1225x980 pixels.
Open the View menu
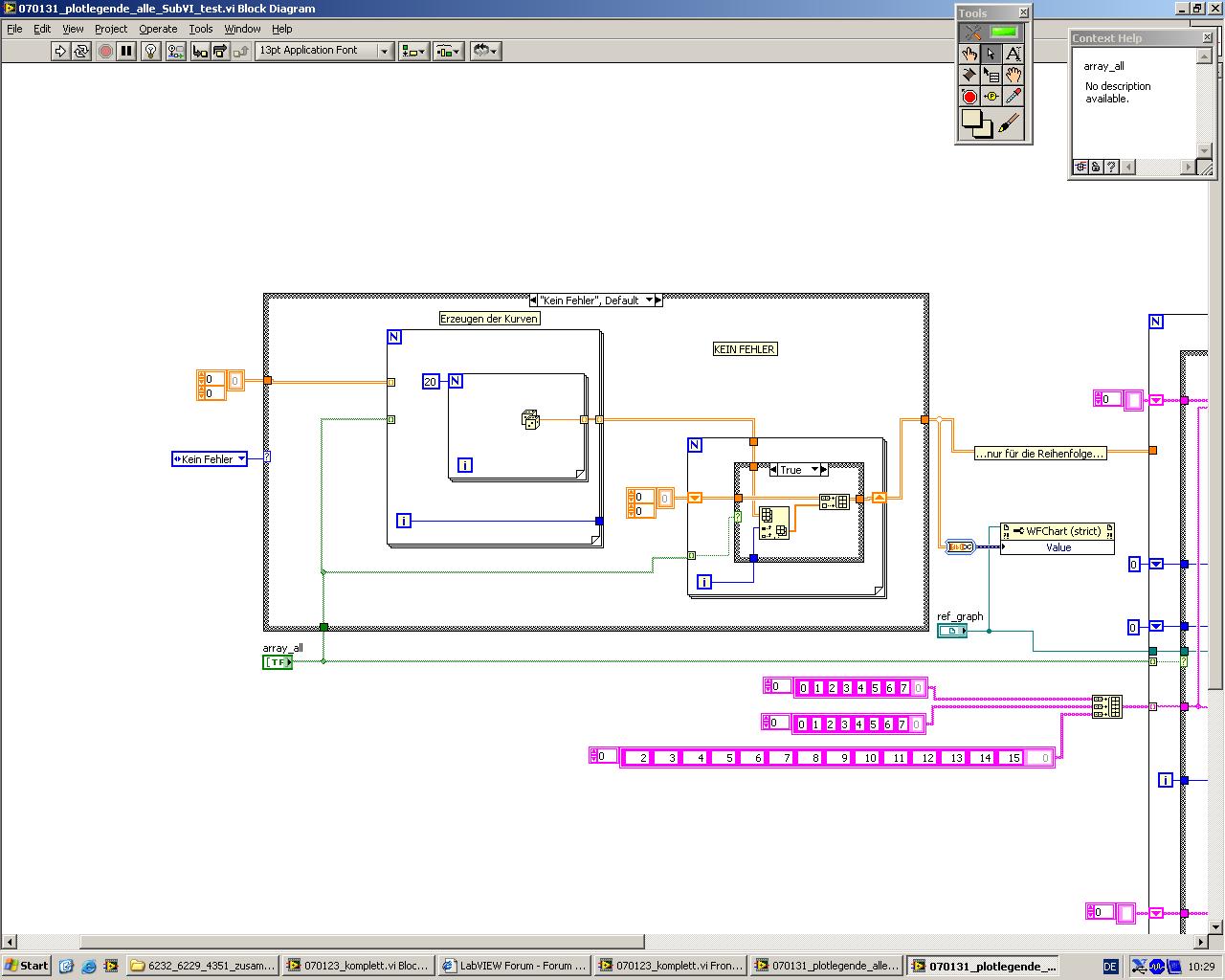pos(73,29)
